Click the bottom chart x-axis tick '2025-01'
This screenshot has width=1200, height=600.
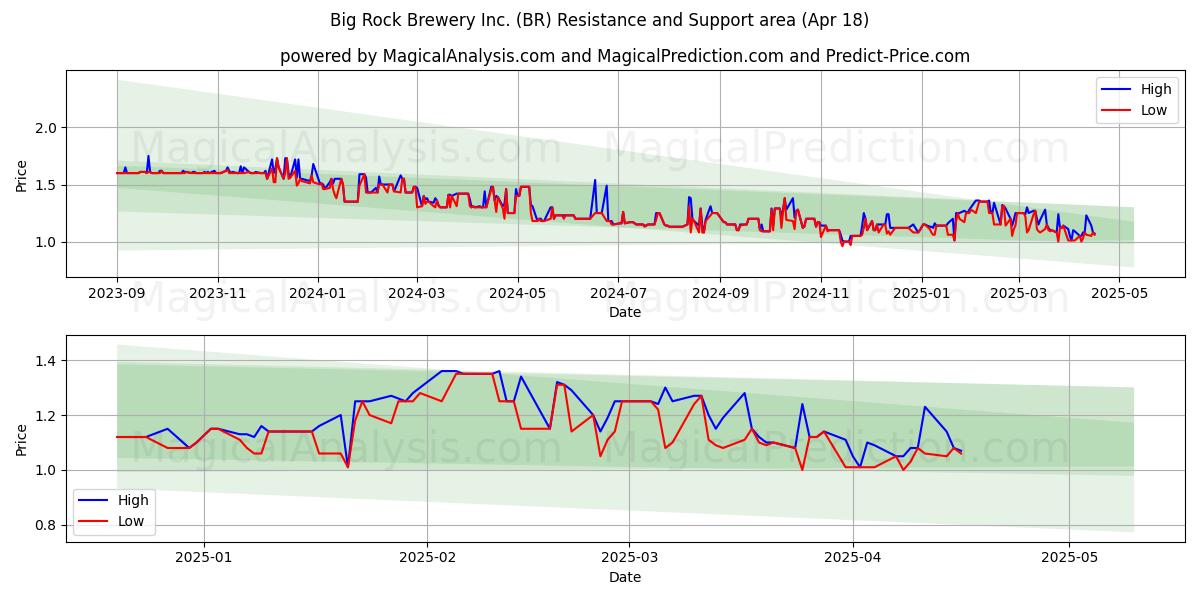pos(204,559)
